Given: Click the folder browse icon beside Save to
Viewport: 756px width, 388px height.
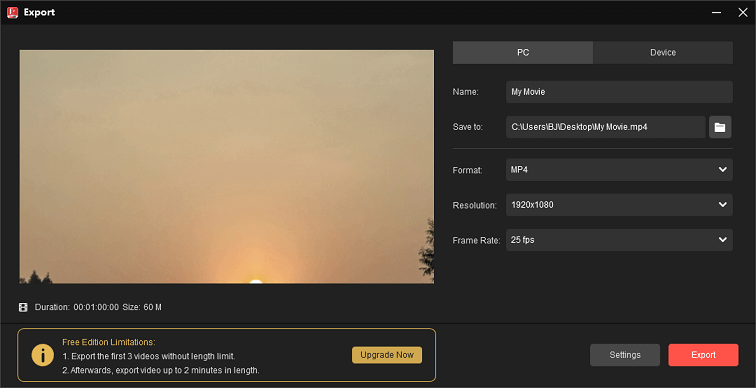Looking at the screenshot, I should 720,127.
